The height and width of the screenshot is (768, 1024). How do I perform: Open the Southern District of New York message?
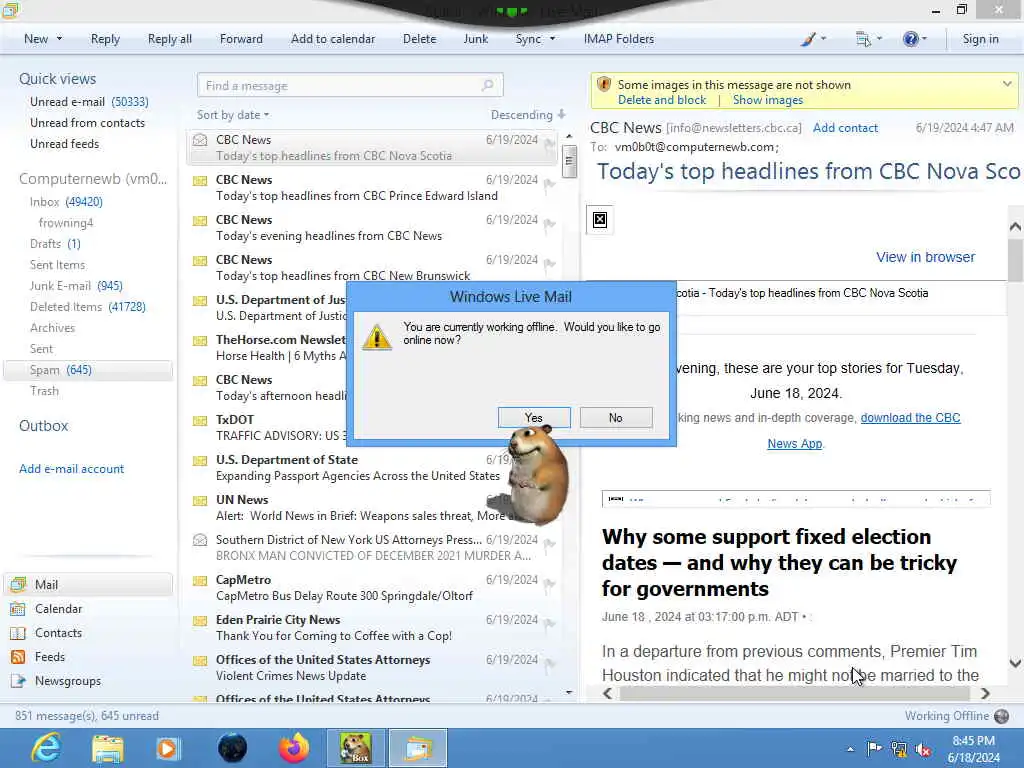(373, 547)
